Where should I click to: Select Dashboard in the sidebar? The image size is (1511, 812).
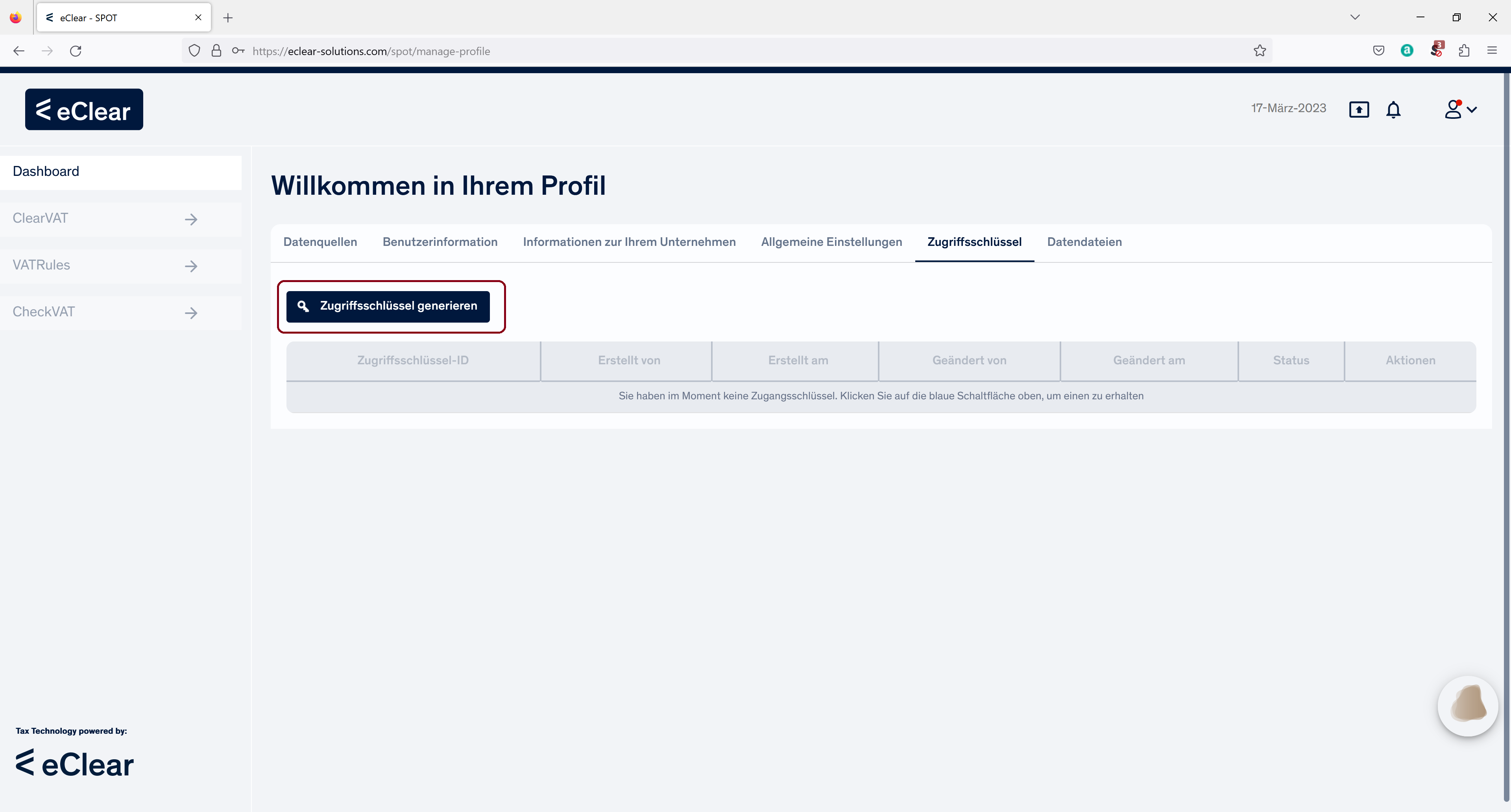click(x=46, y=172)
